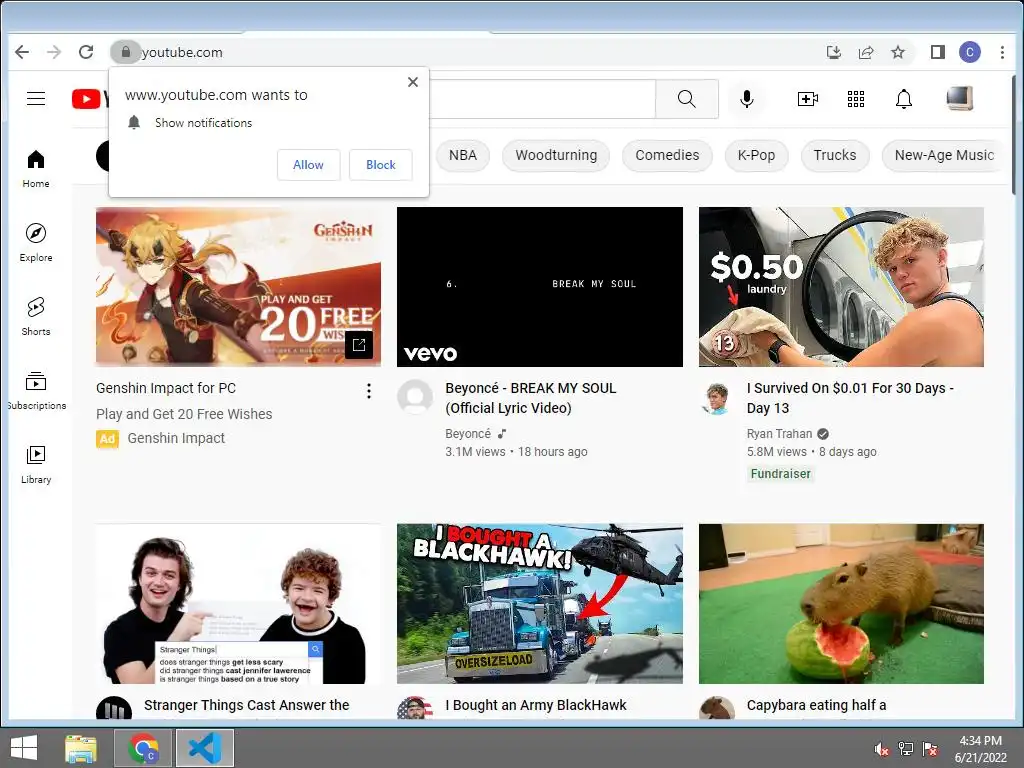Open the Chrome profile avatar C
The image size is (1024, 768).
coord(970,52)
